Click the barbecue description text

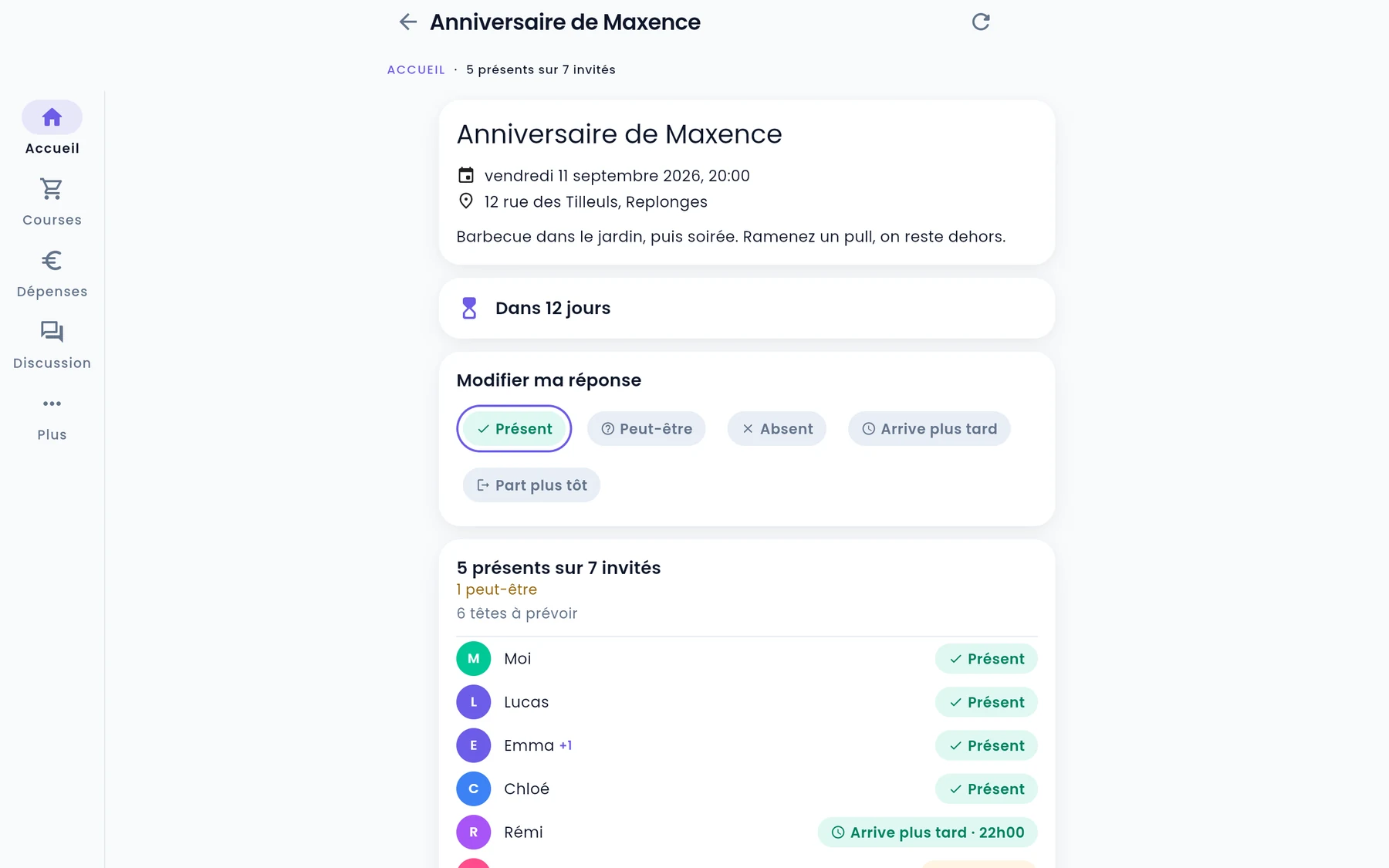tap(731, 237)
